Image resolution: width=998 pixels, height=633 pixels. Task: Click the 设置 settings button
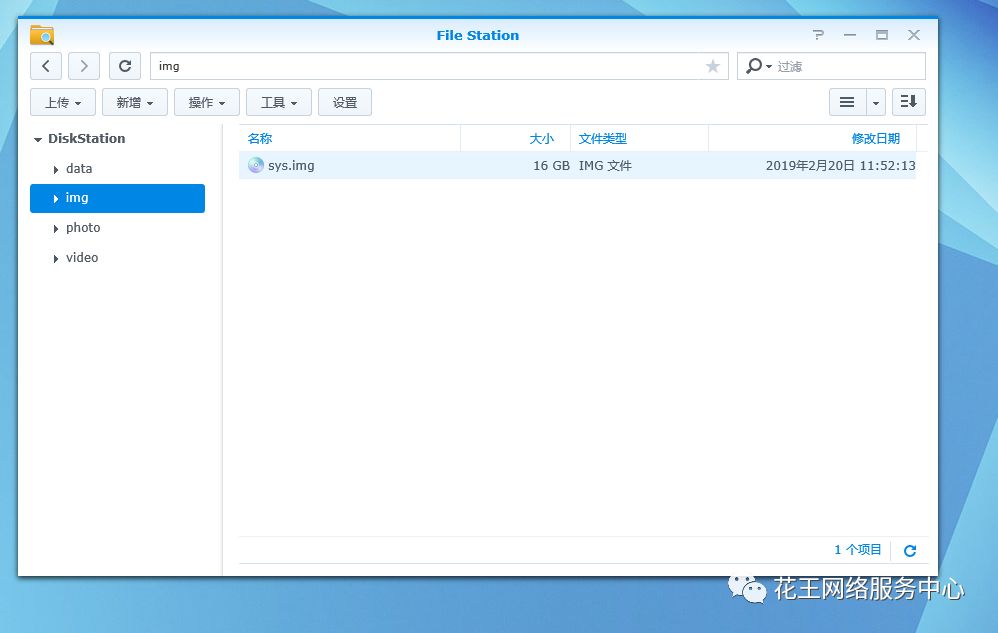point(345,102)
